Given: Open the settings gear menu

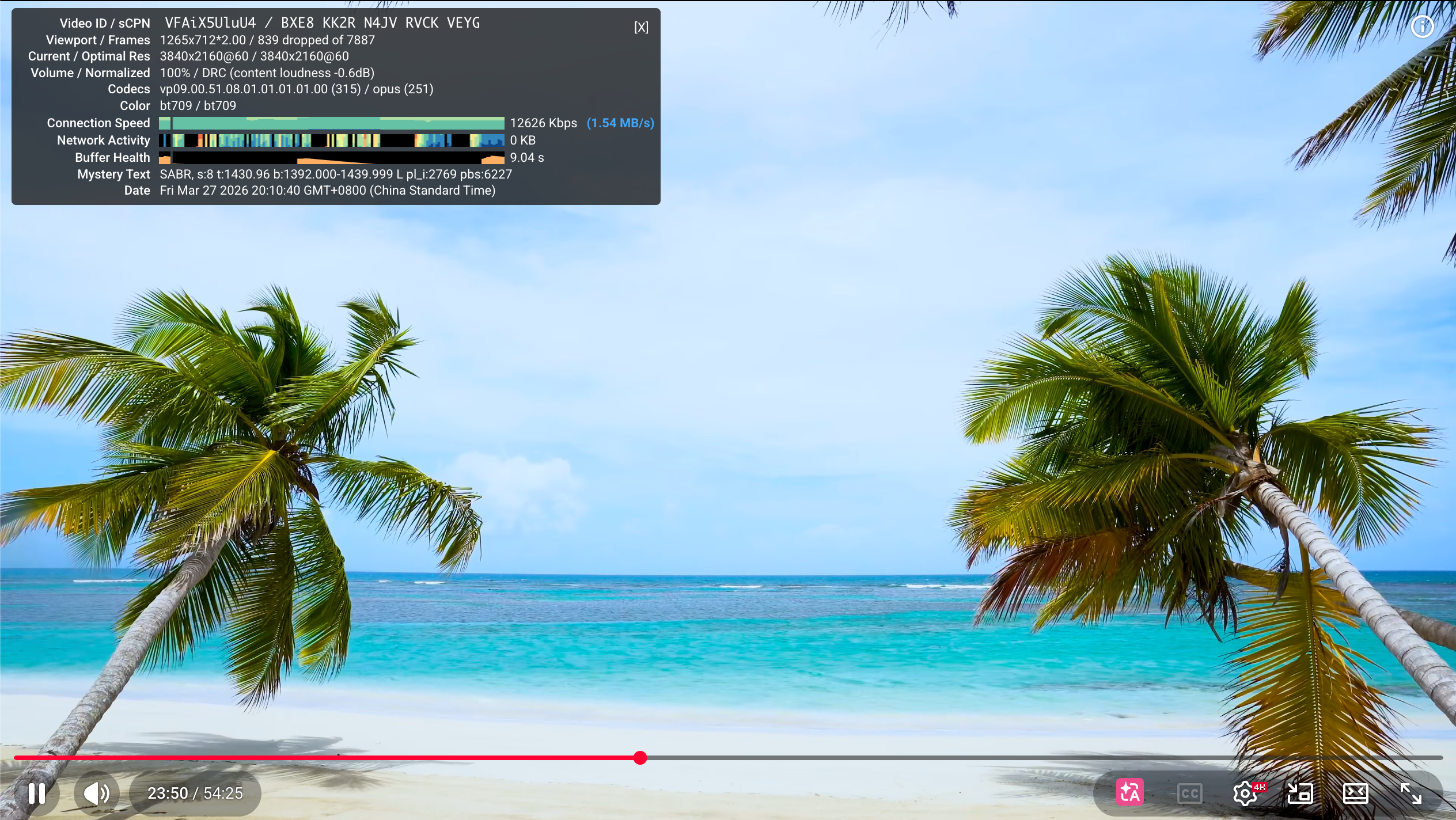Looking at the screenshot, I should [1245, 794].
